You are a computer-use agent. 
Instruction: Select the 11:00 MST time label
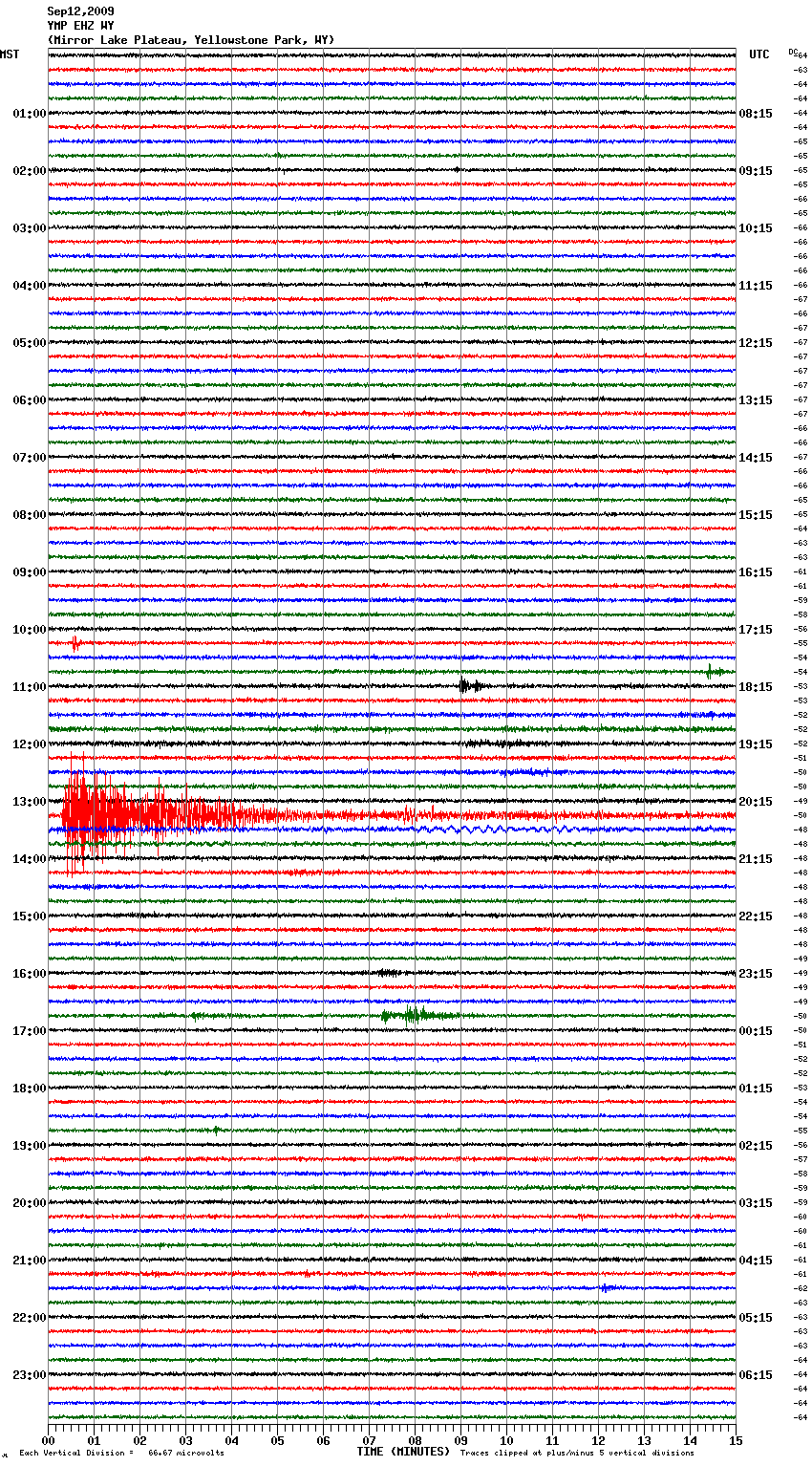pos(30,687)
